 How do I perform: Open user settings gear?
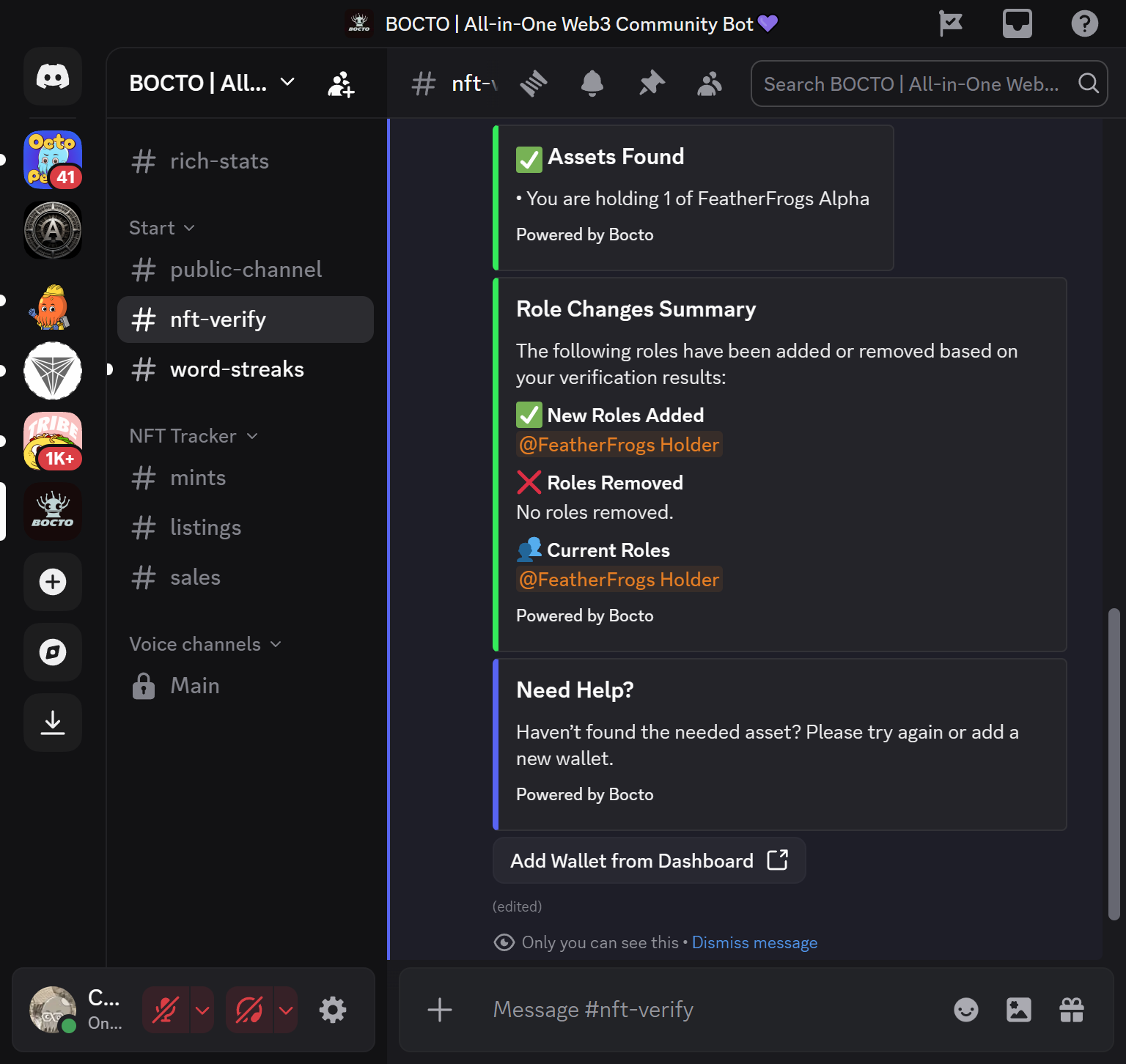[x=333, y=1010]
